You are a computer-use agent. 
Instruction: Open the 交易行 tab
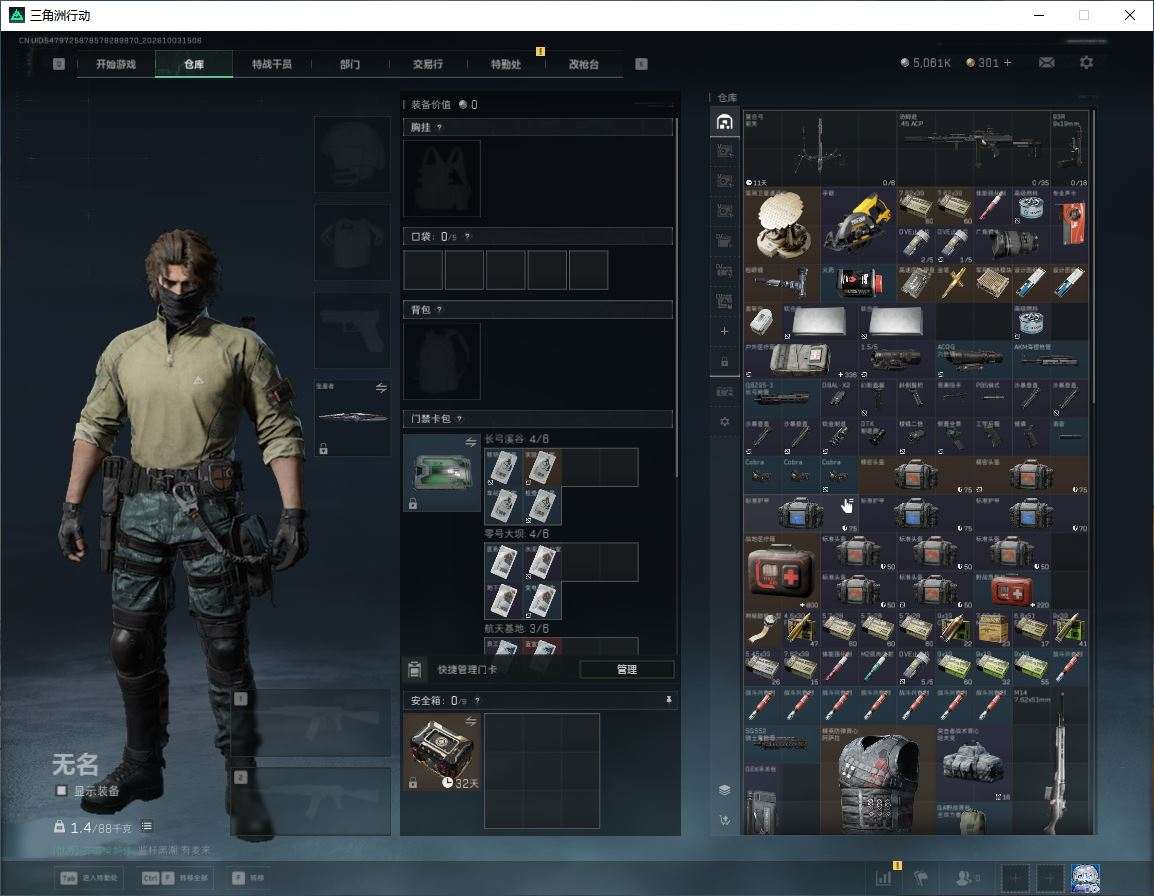[x=428, y=64]
